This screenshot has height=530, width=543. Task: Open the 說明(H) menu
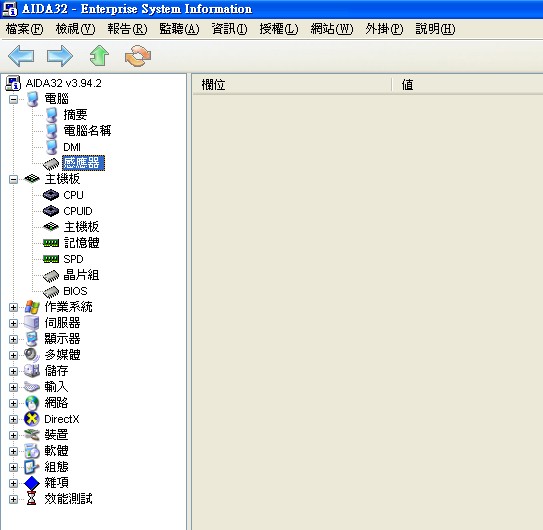[x=435, y=29]
